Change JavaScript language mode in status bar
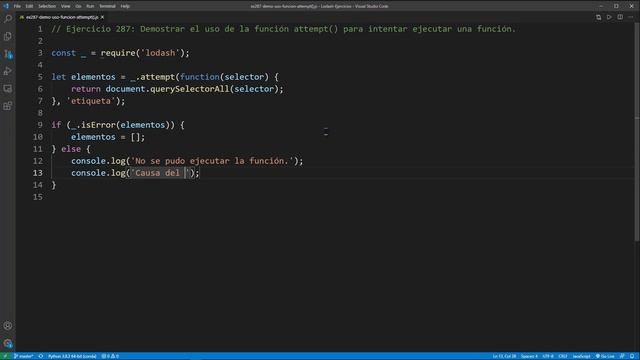This screenshot has height=360, width=640. tap(581, 356)
